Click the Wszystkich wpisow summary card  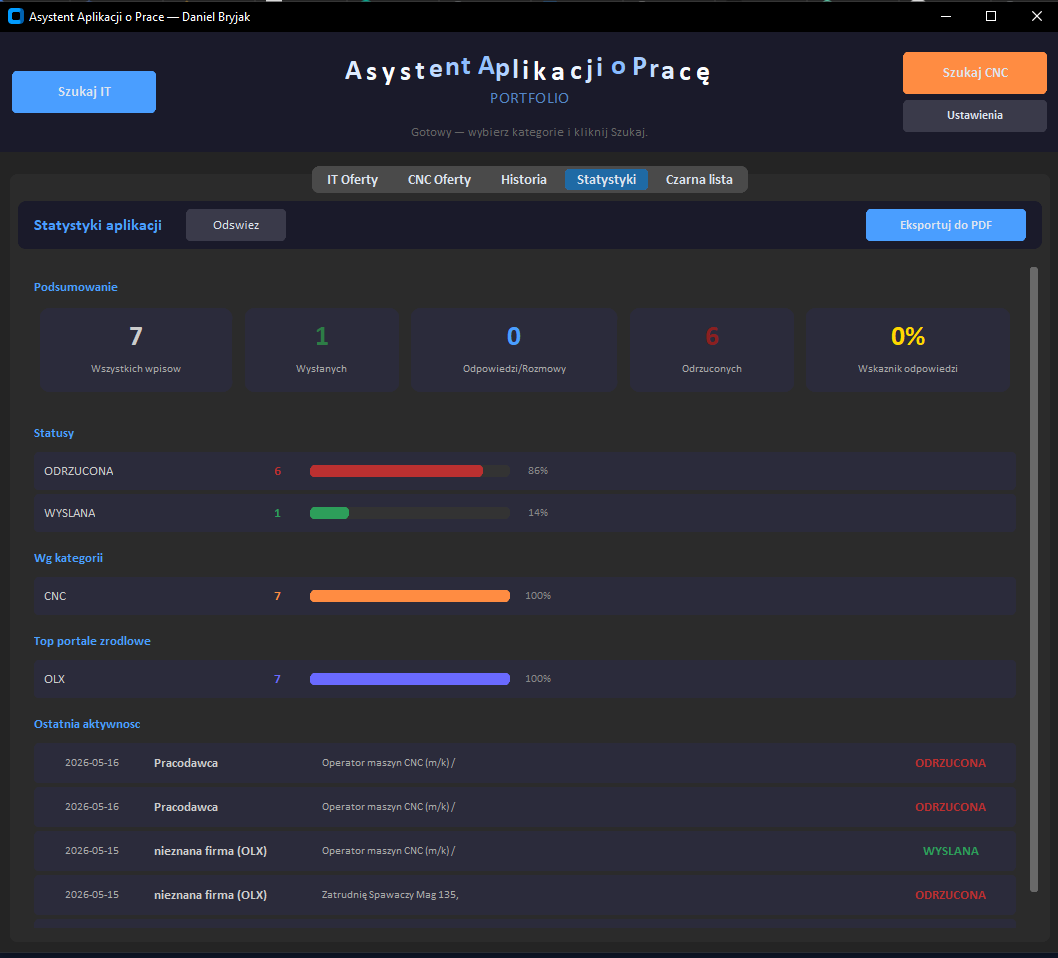[x=136, y=349]
